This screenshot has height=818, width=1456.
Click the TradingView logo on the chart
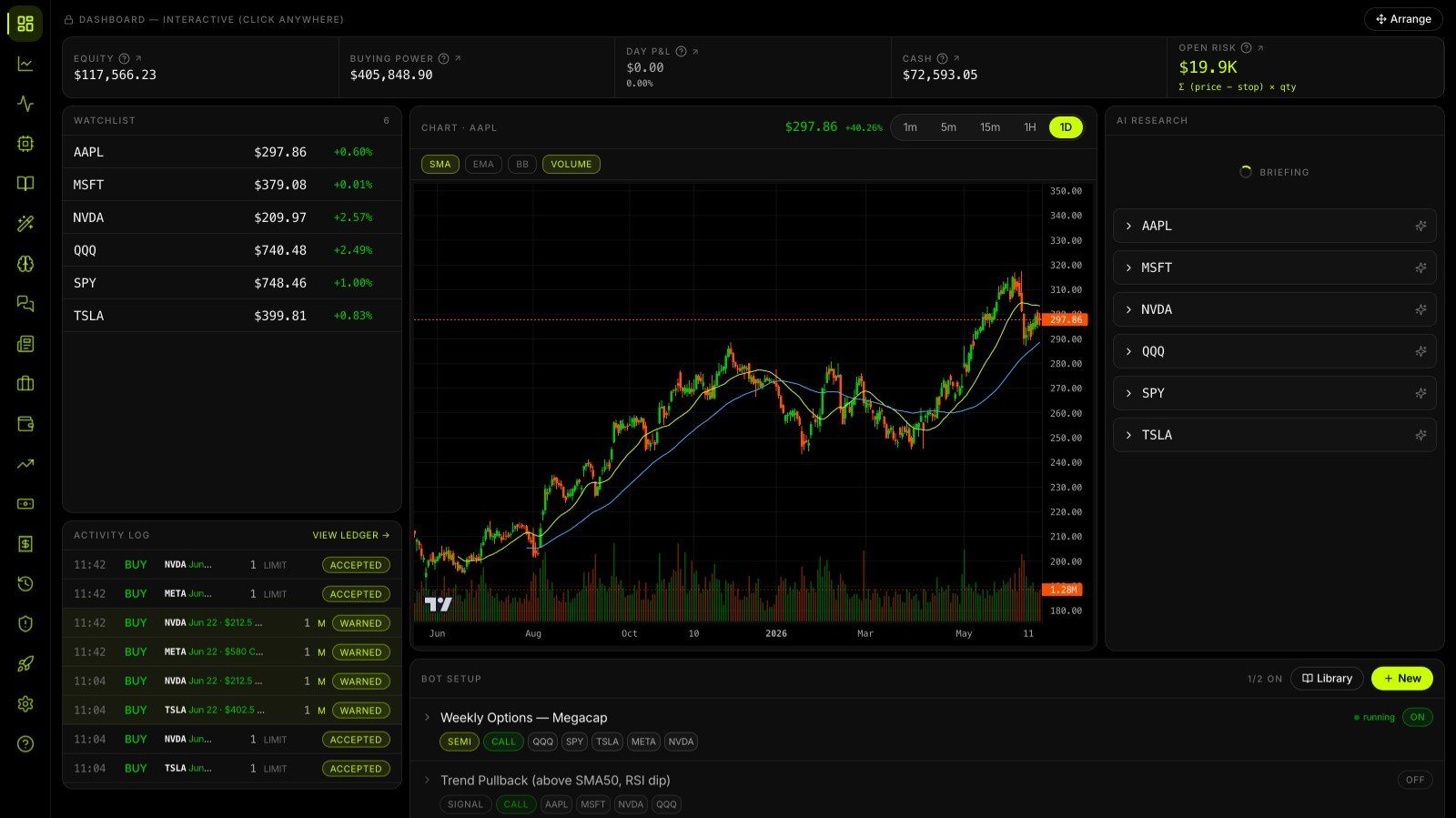point(439,603)
